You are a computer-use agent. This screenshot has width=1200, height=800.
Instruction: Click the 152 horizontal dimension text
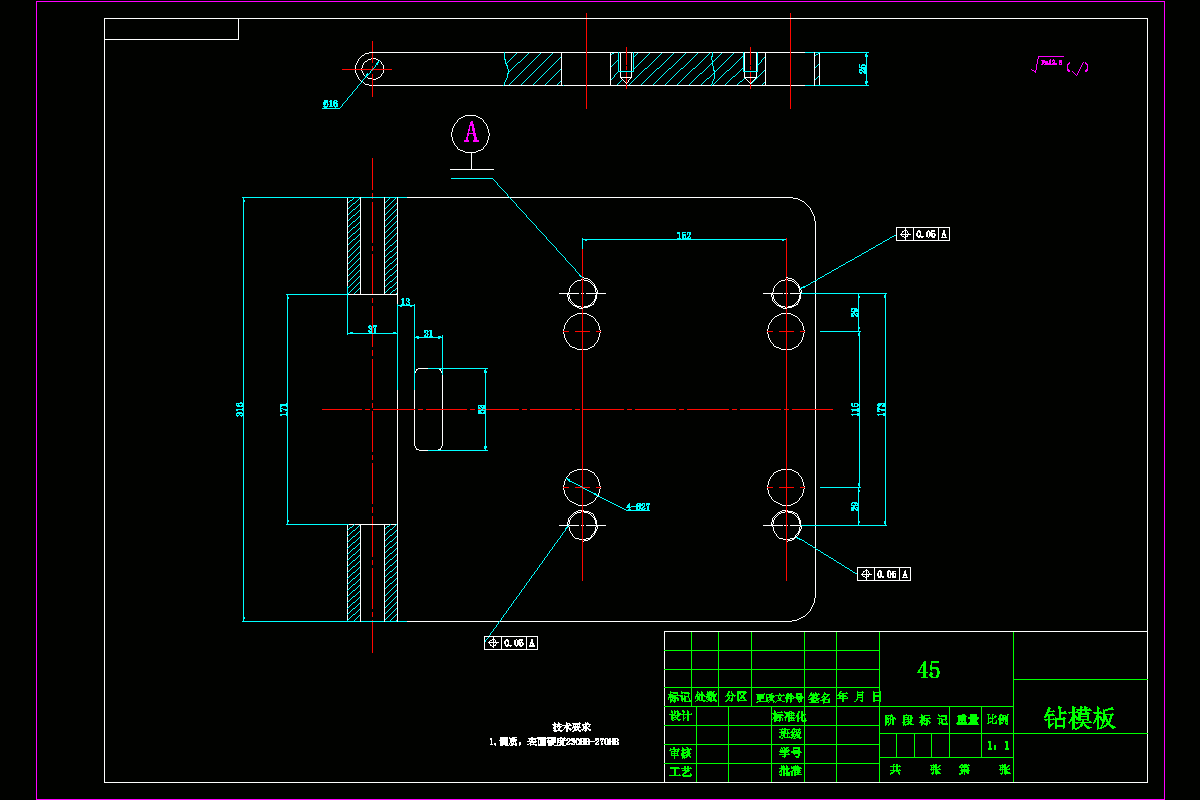684,236
